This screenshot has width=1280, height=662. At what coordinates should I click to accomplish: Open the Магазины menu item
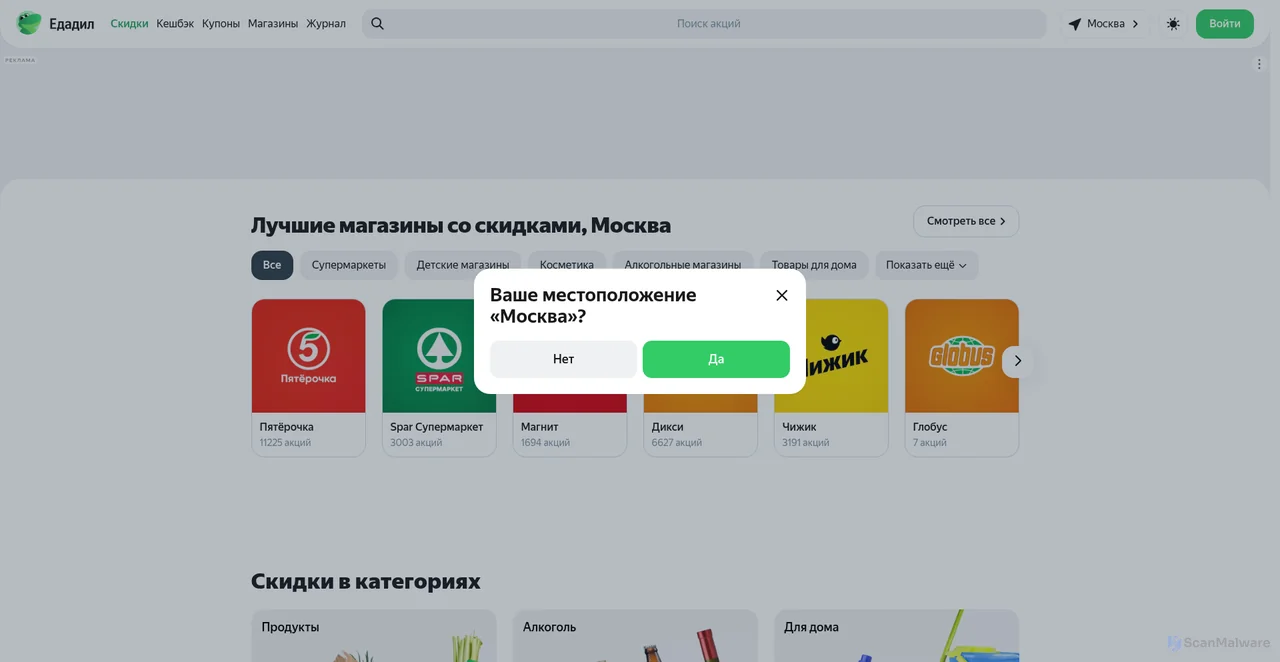[273, 24]
